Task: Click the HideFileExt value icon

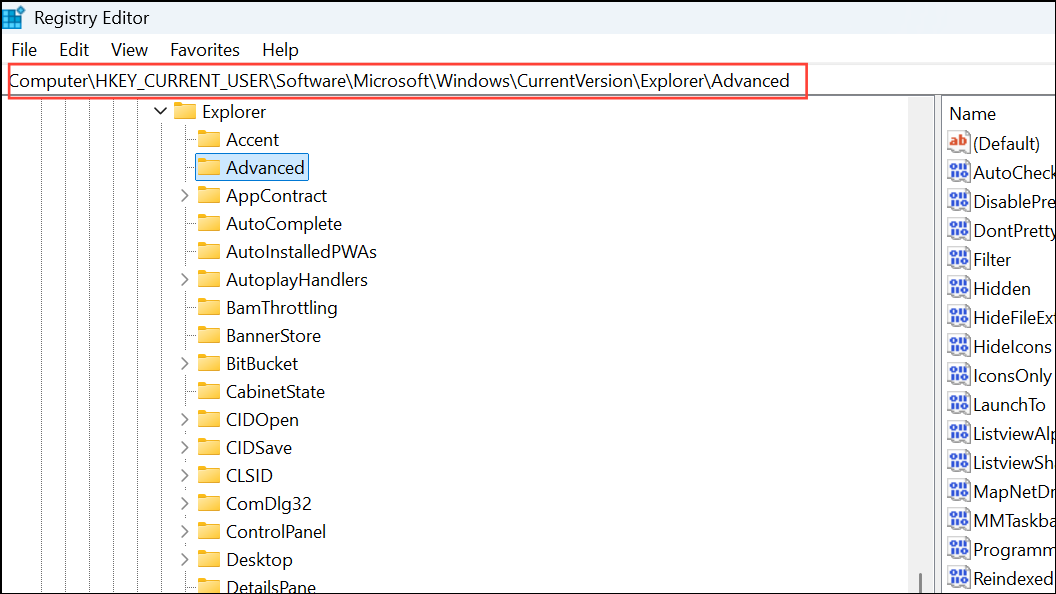Action: coord(957,317)
